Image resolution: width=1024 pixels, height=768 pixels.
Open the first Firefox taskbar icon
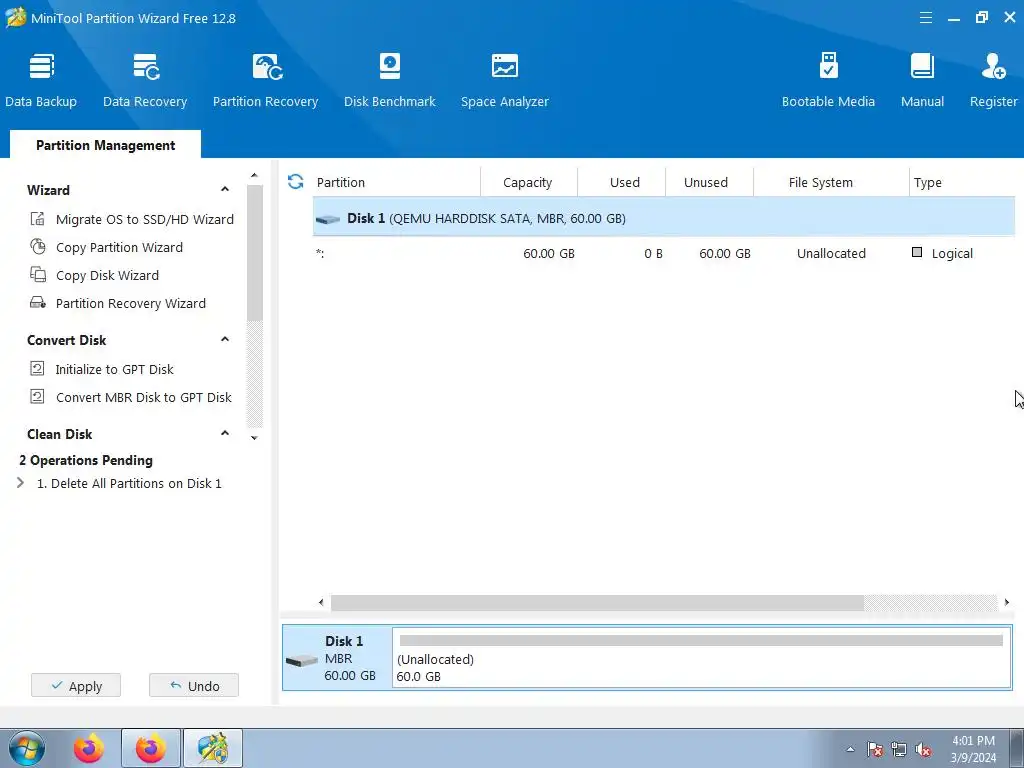(x=89, y=748)
